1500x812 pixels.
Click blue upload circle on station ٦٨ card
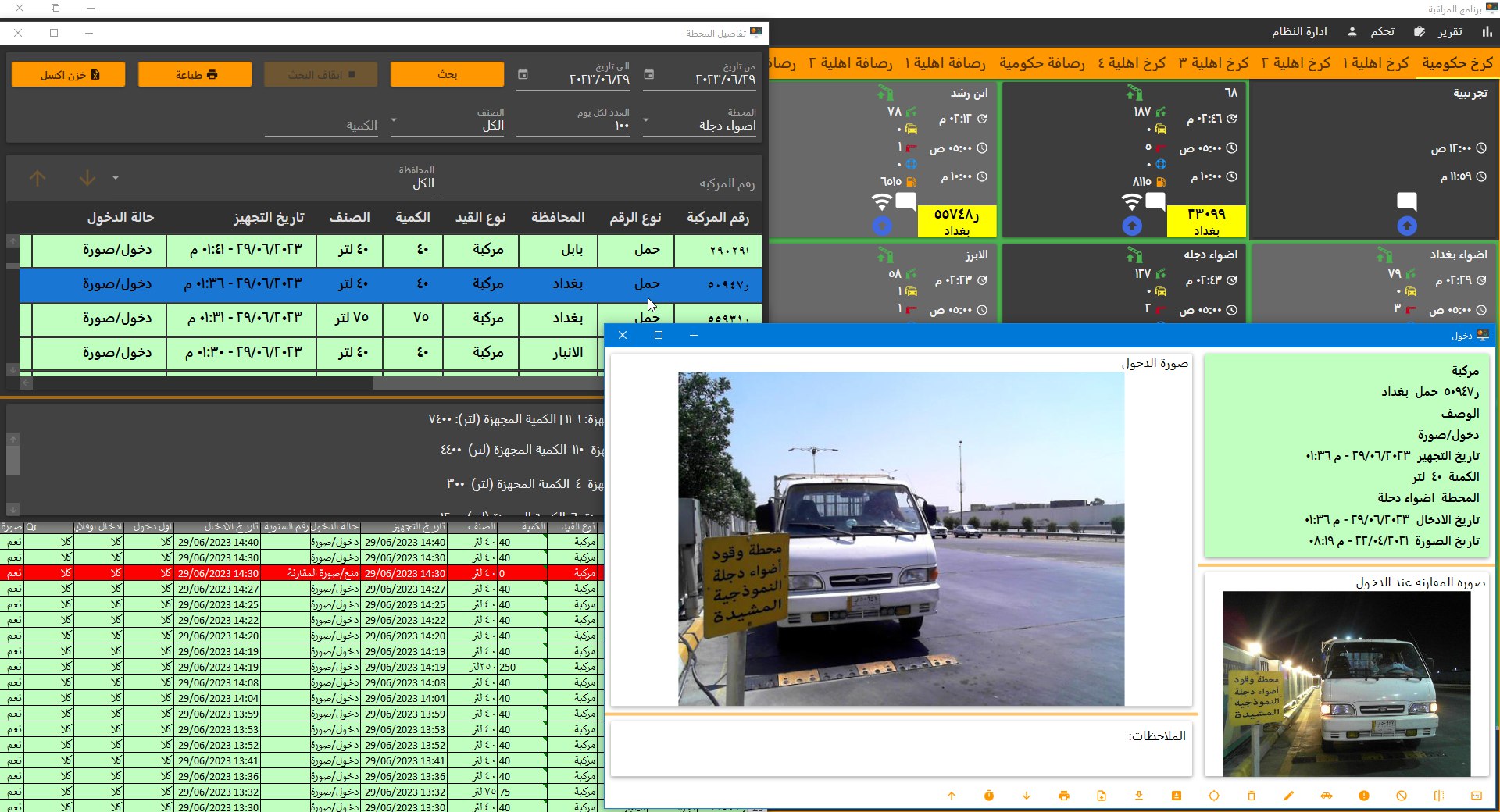pos(1131,226)
